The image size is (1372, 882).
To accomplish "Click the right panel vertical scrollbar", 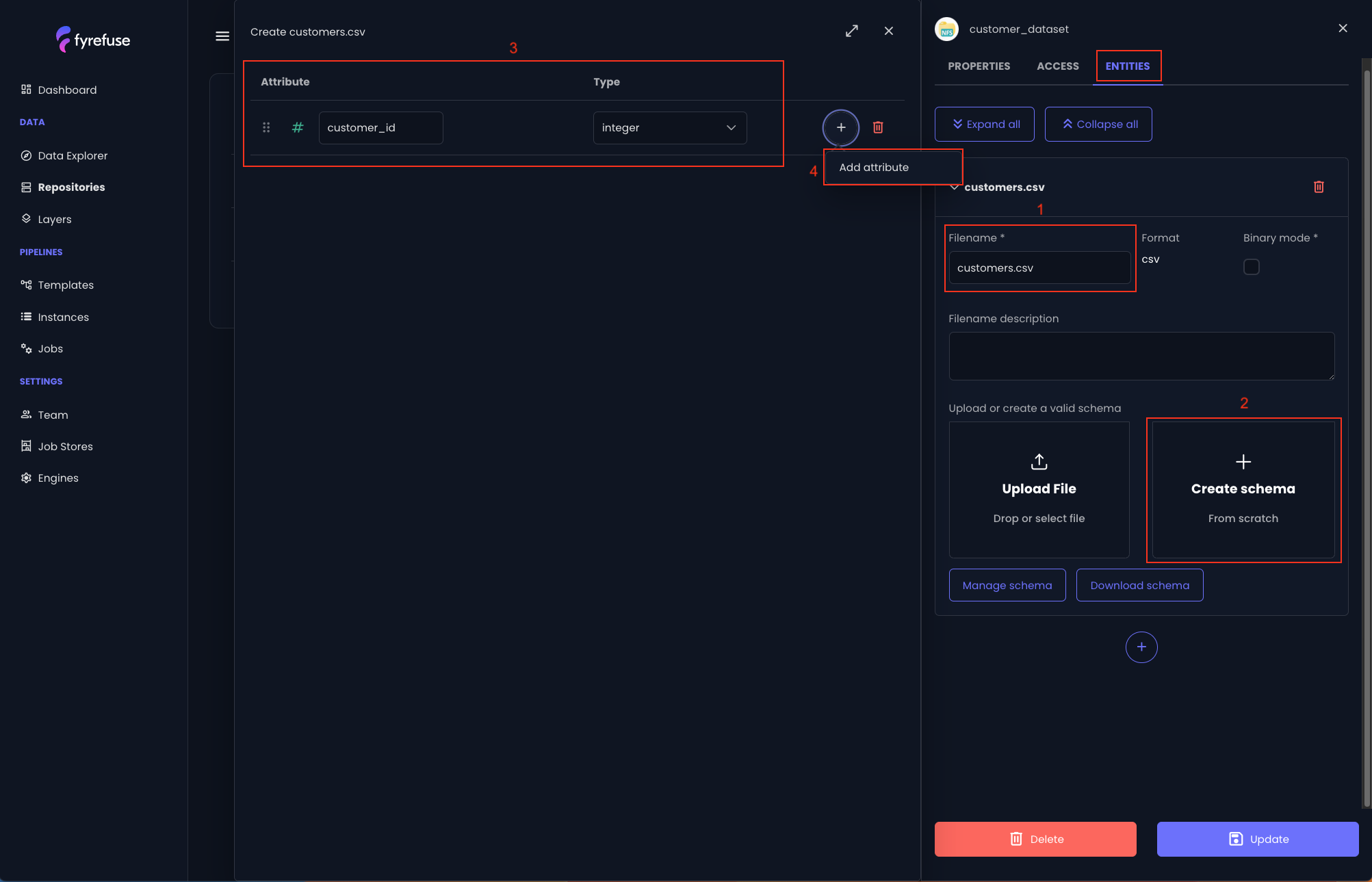I will (1367, 438).
